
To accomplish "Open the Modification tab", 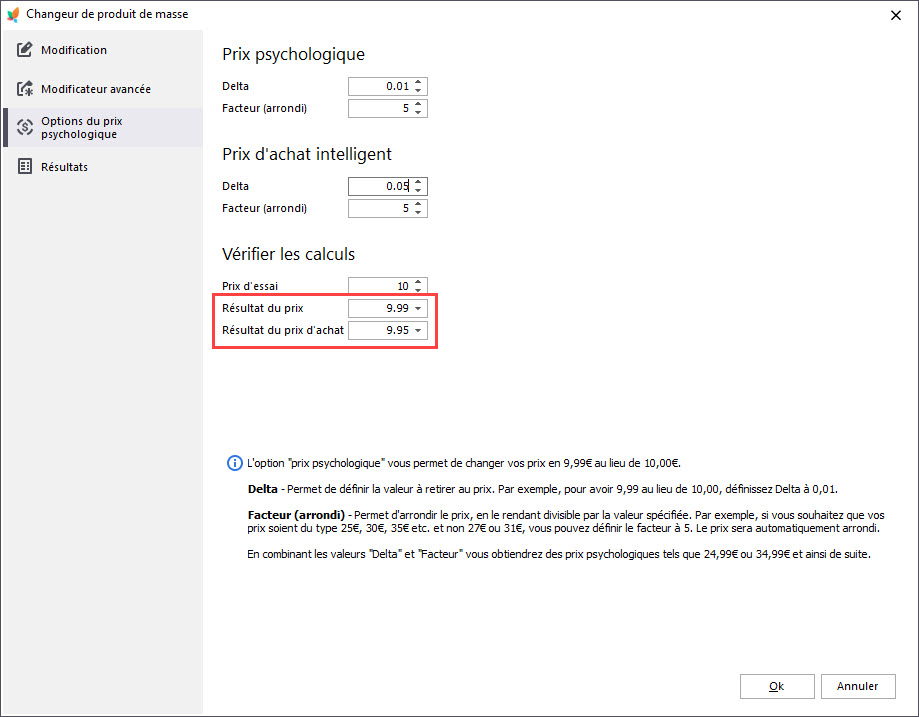I will [103, 50].
